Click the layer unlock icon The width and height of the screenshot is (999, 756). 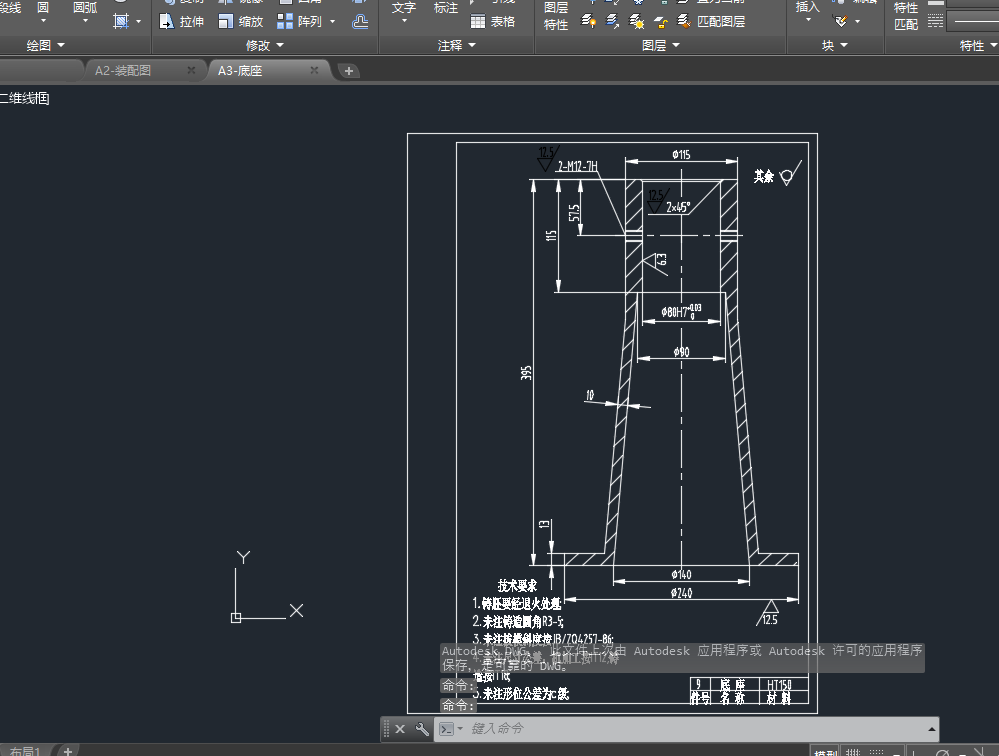click(661, 22)
